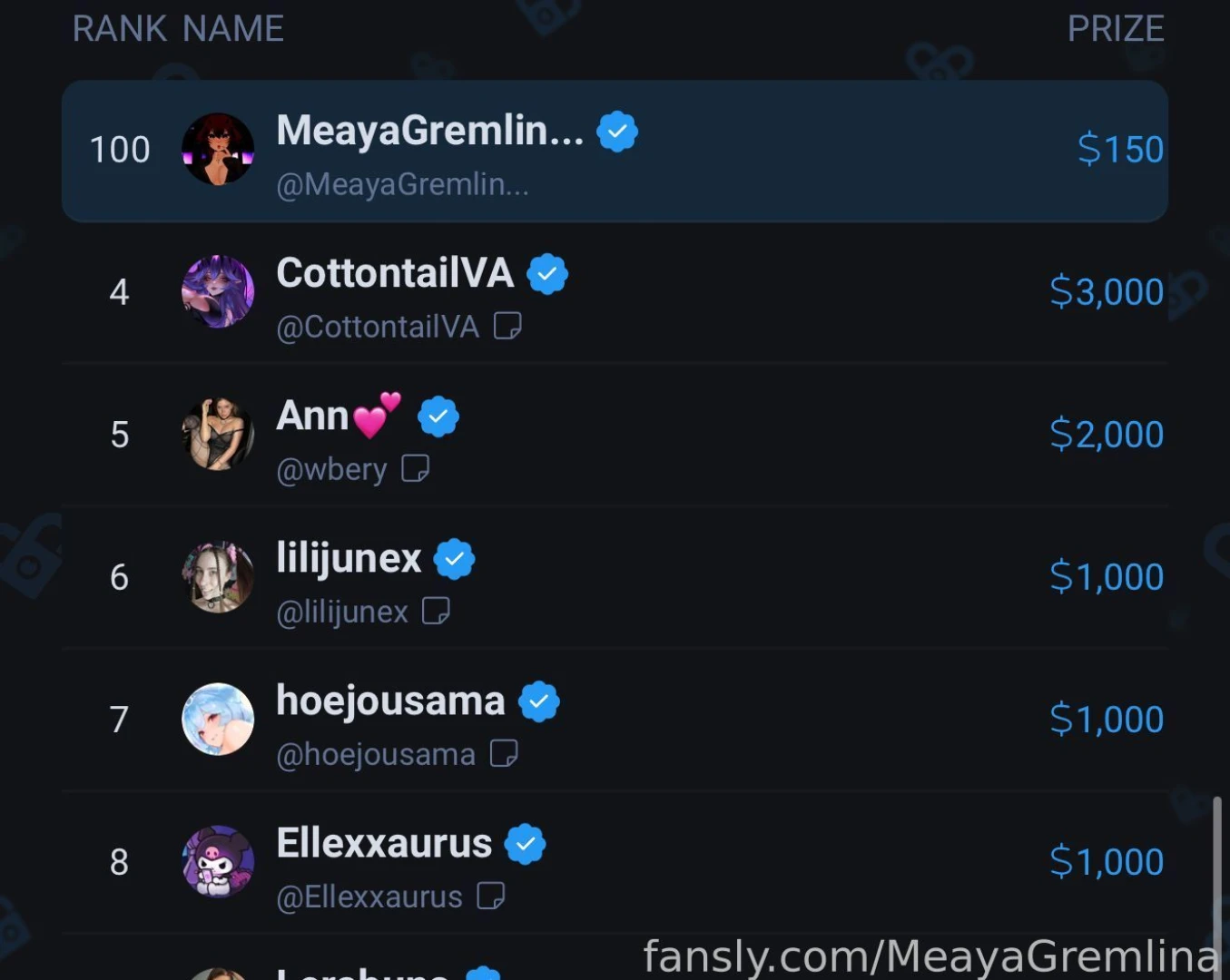Click the verified badge next to CottontailVA
This screenshot has width=1230, height=980.
click(x=547, y=274)
